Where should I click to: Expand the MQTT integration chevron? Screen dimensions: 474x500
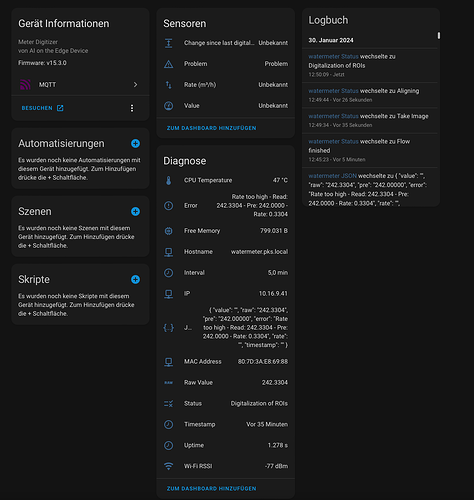pos(135,85)
